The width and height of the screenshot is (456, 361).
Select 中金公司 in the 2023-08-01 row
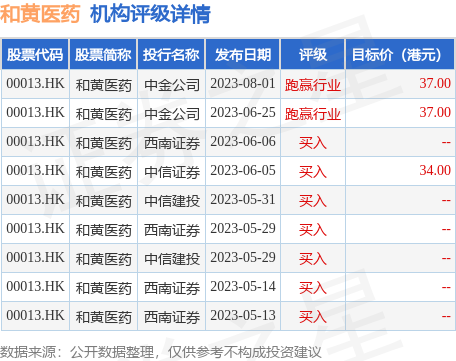(x=172, y=85)
